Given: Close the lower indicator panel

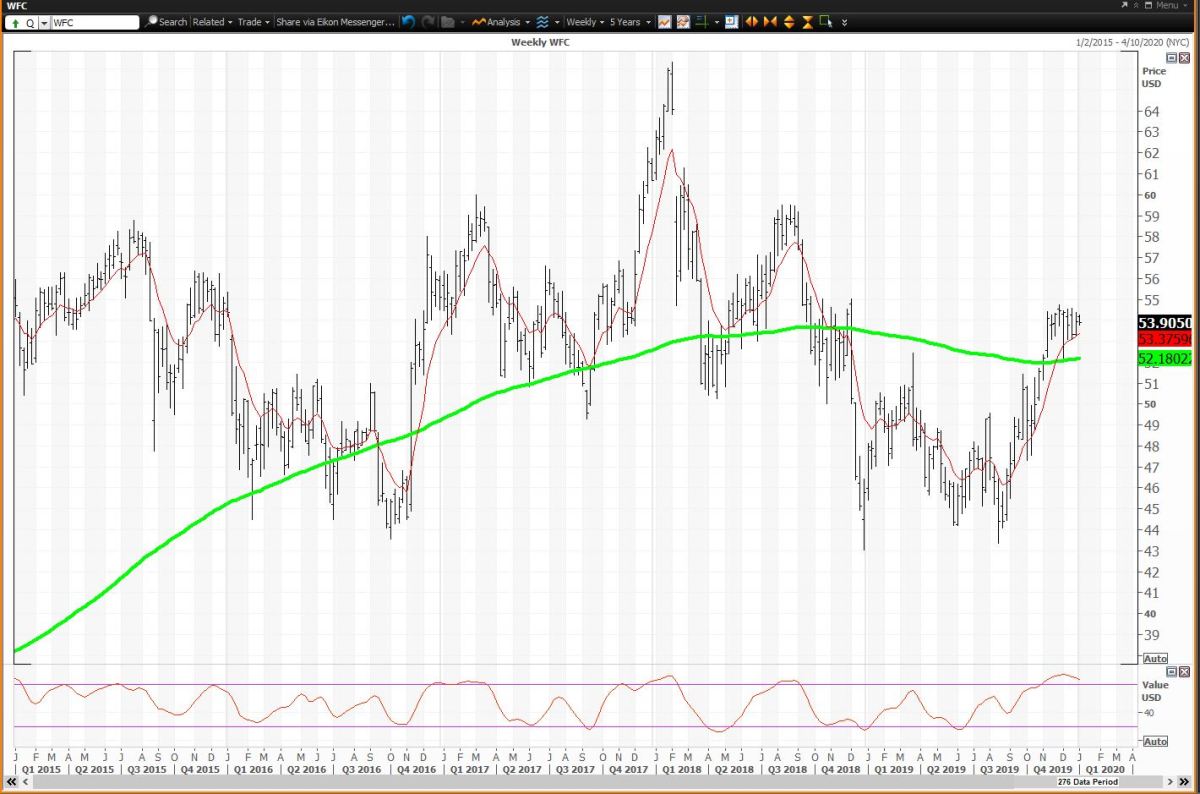Looking at the screenshot, I should click(1185, 672).
